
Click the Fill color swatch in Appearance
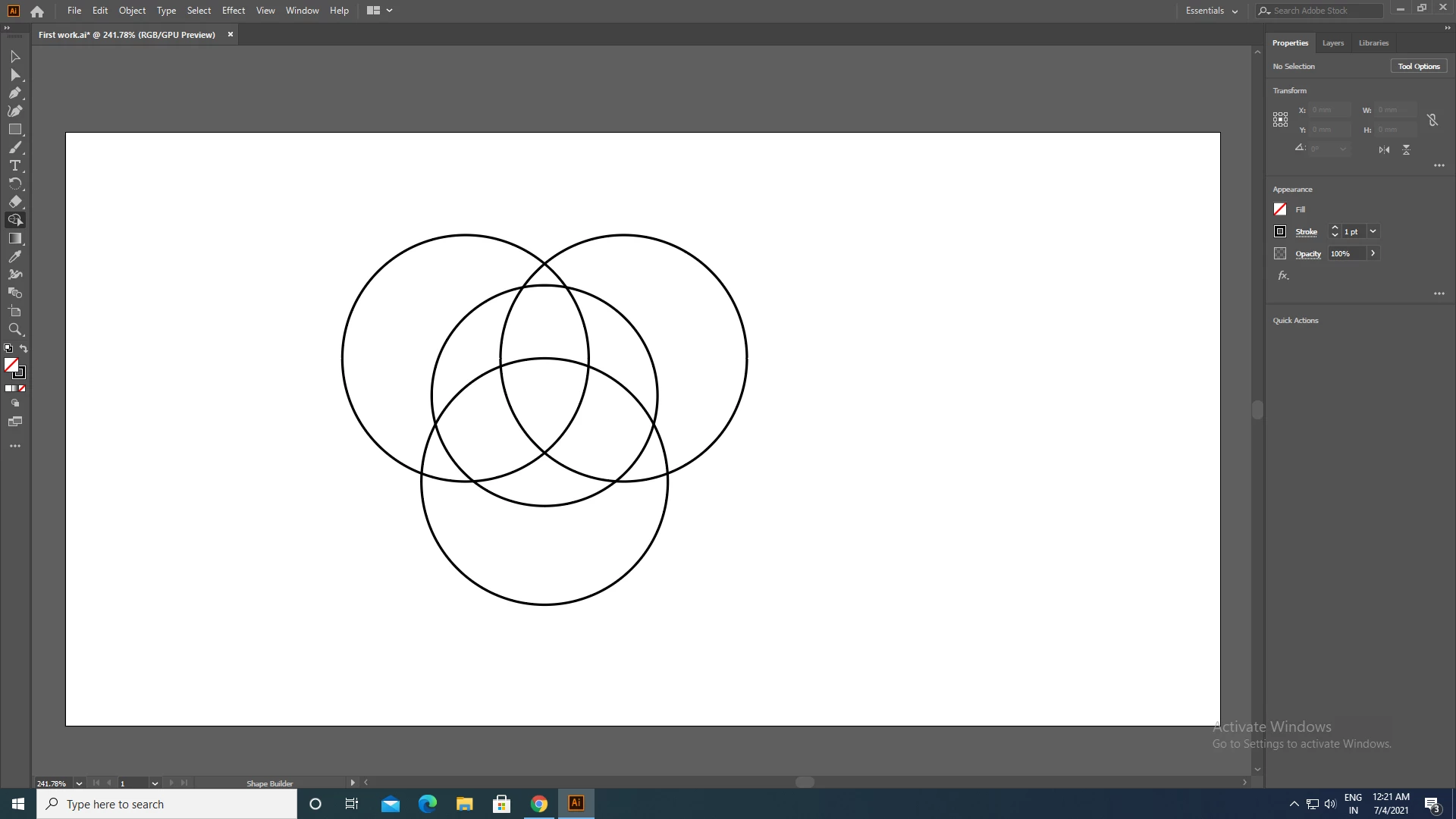(x=1280, y=209)
